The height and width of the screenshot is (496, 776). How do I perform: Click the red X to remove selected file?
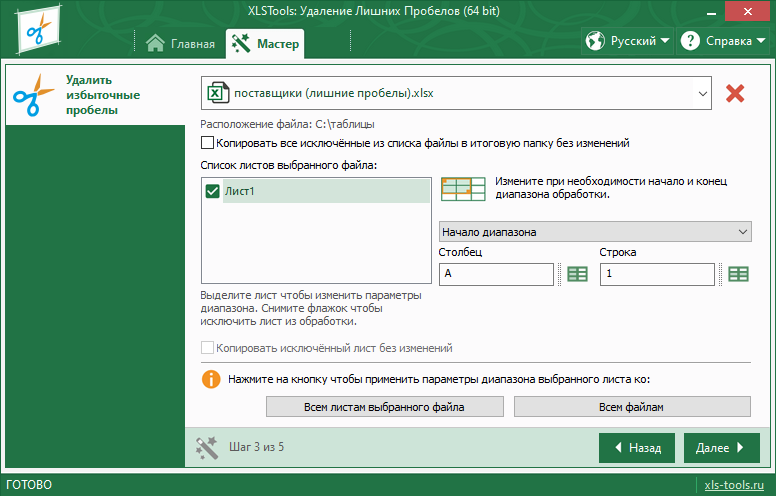(735, 94)
